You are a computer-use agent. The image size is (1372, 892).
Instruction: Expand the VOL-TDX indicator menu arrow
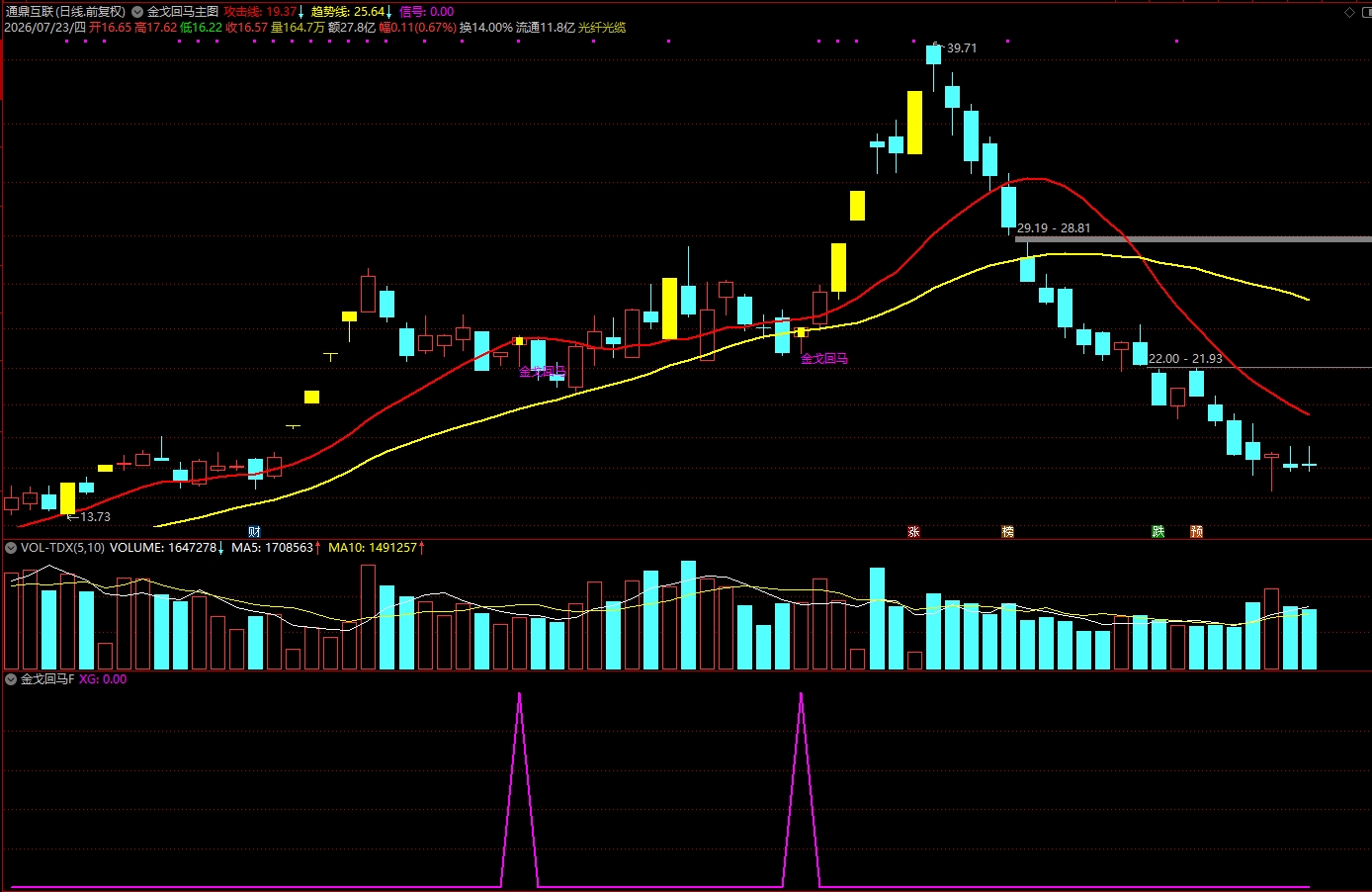11,547
